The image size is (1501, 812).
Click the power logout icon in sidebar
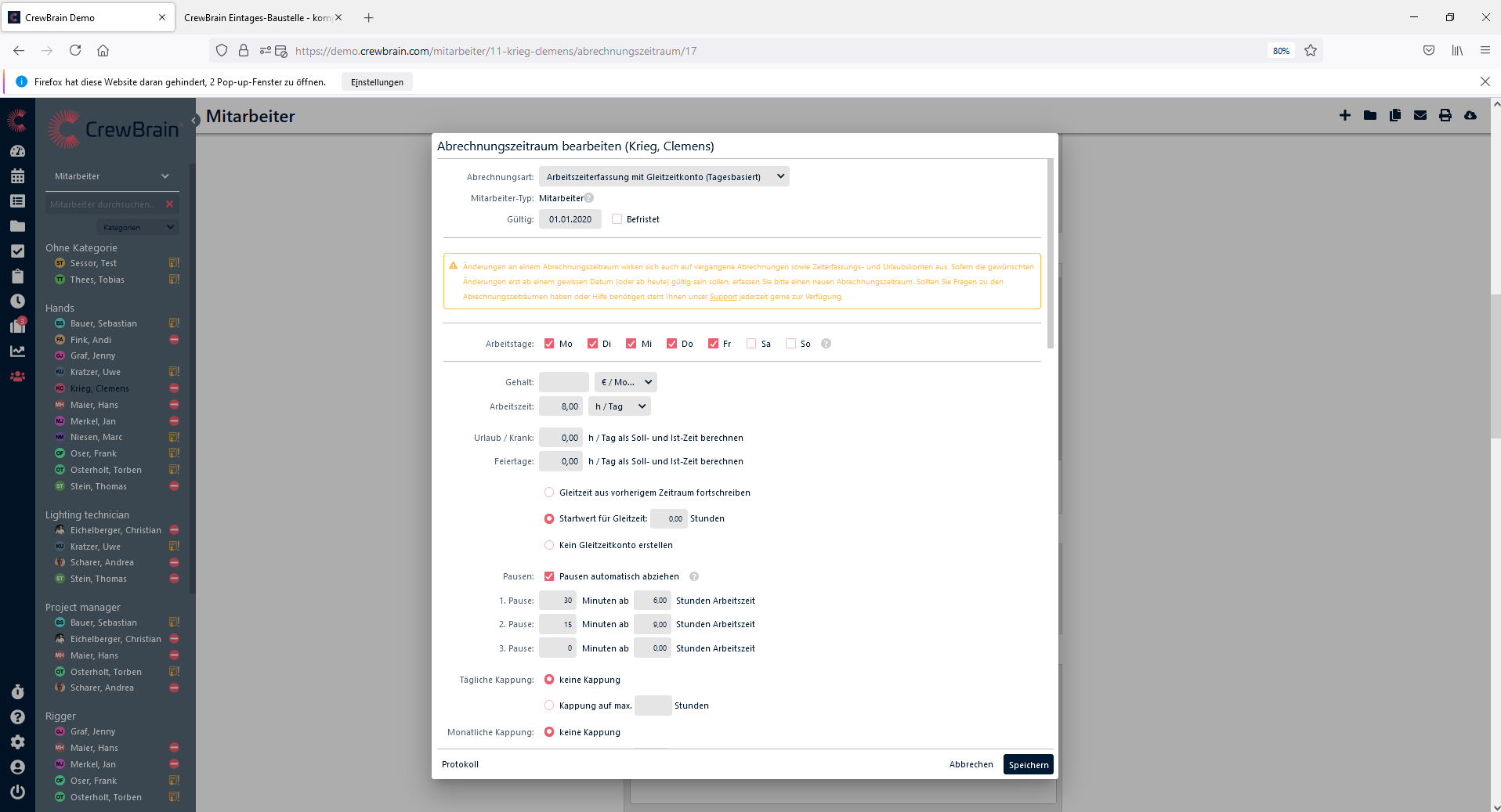point(17,792)
